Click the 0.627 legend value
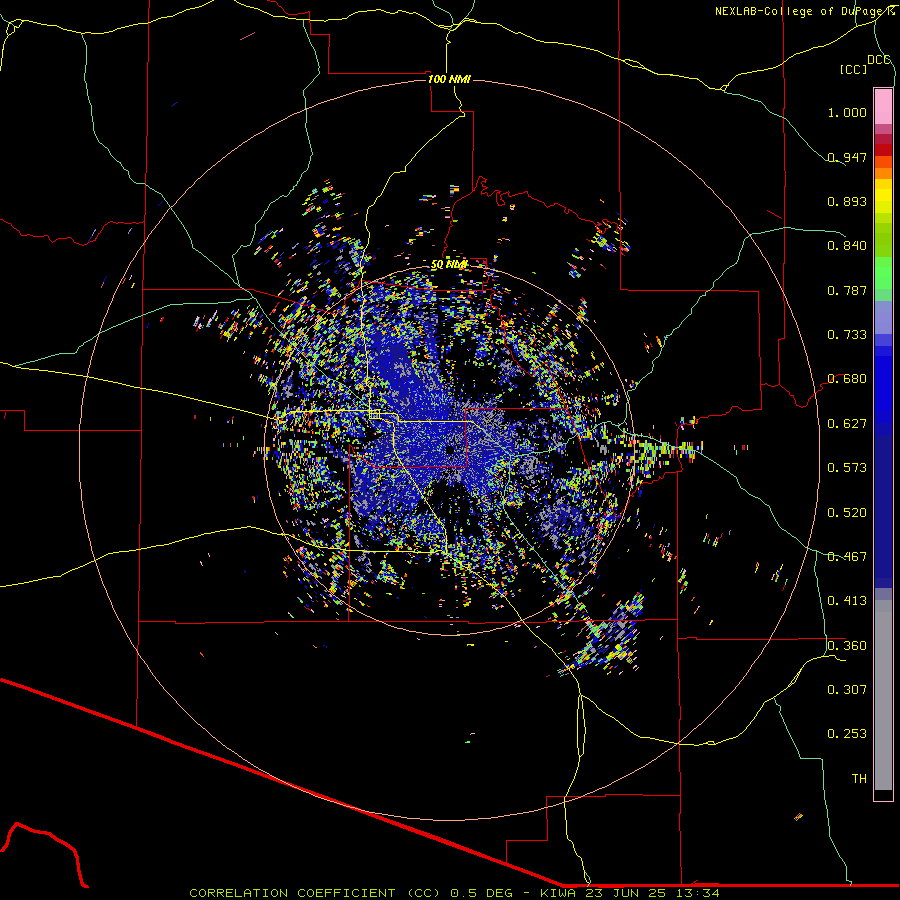This screenshot has width=900, height=900. (x=847, y=424)
